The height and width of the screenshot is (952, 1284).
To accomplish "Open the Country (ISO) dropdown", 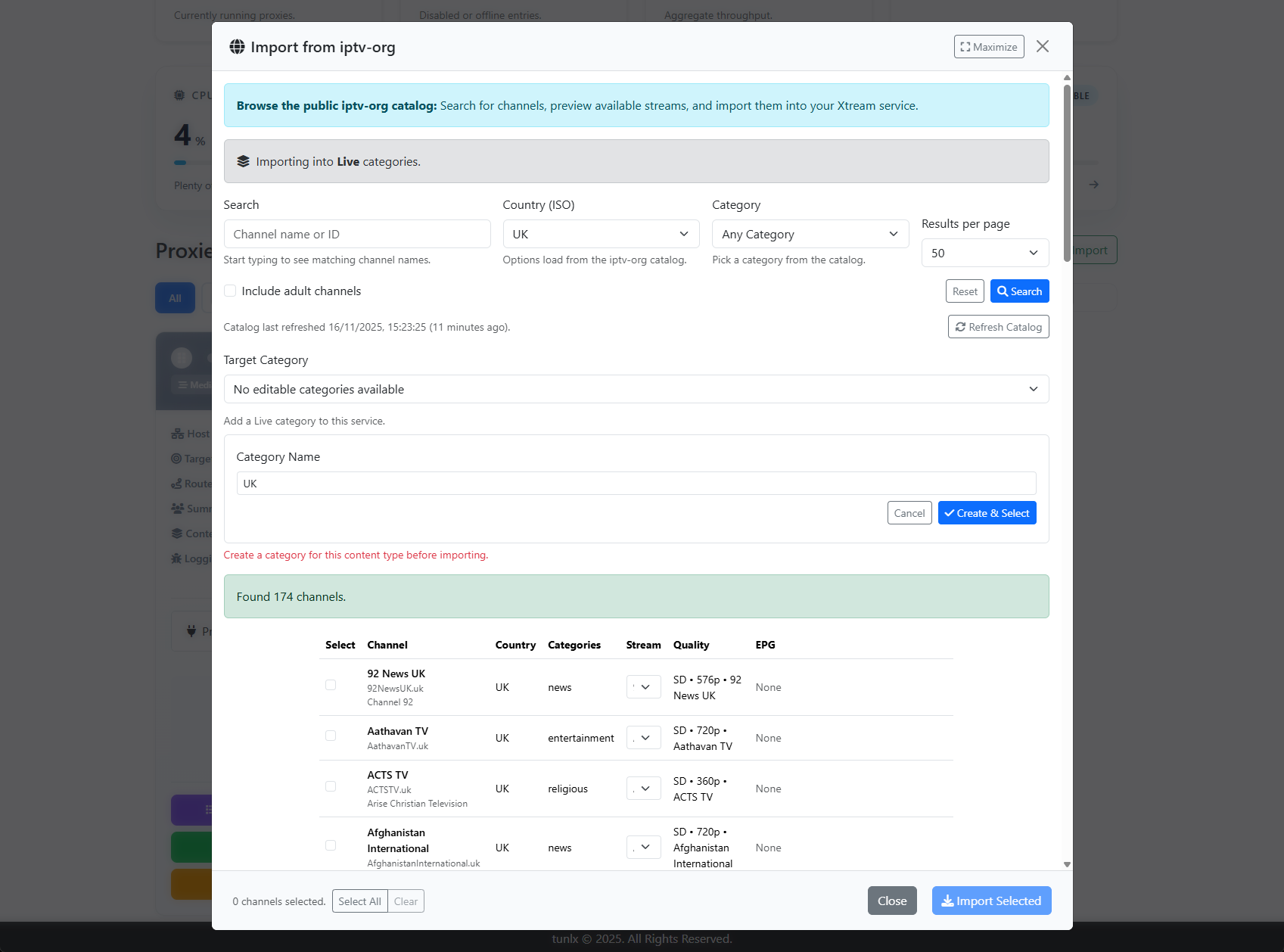I will click(x=600, y=234).
